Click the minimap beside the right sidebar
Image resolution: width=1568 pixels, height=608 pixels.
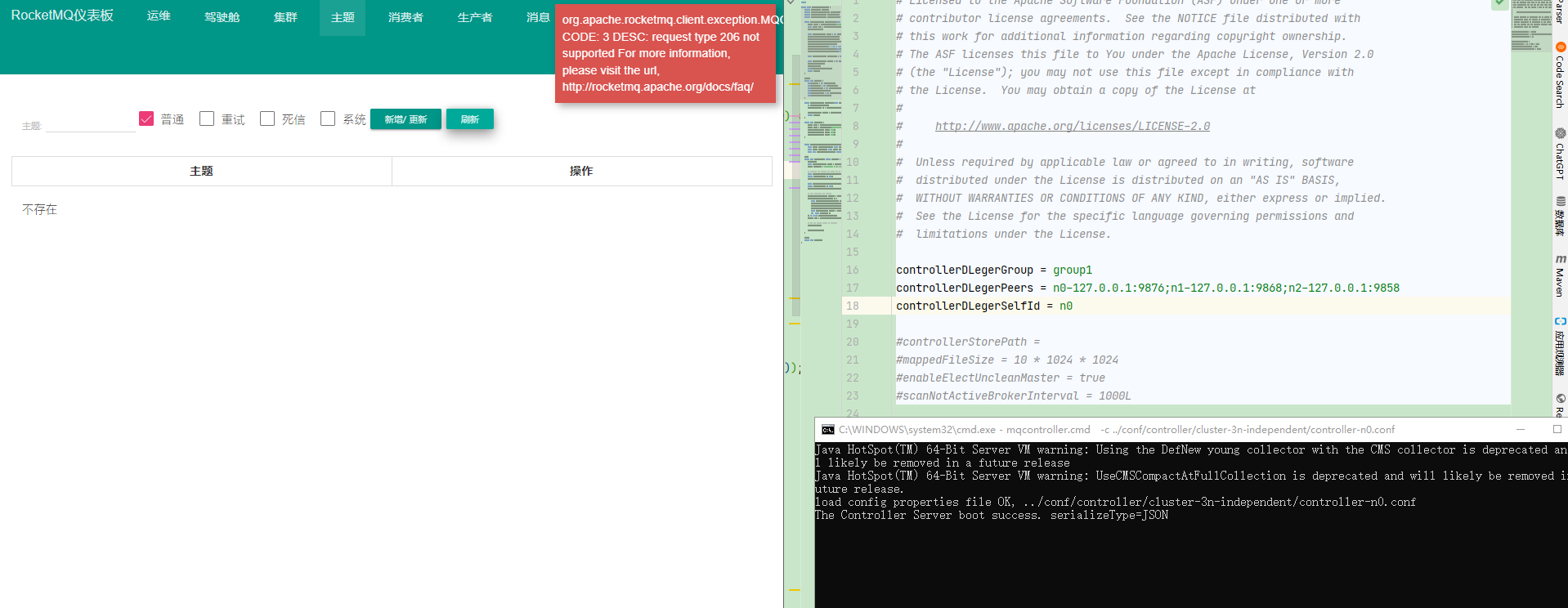coord(1530,26)
